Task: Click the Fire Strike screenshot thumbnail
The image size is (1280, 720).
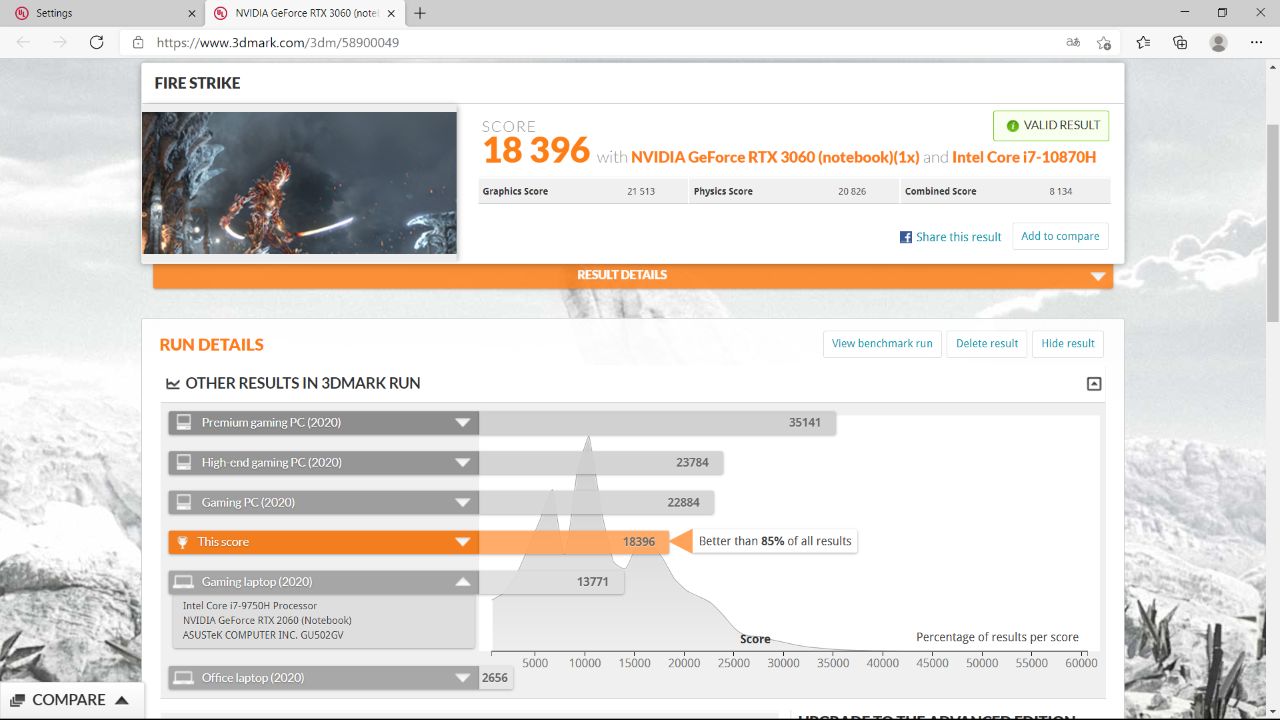Action: pos(299,182)
